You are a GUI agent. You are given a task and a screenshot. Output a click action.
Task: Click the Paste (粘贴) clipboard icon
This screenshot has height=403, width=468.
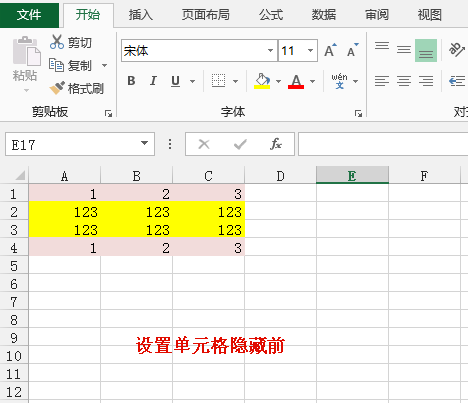click(x=27, y=51)
